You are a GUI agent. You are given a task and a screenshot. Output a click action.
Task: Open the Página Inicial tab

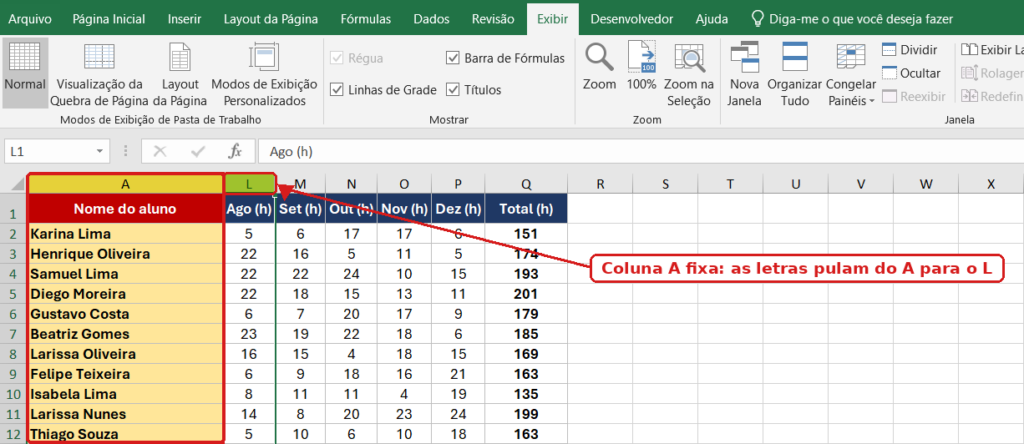(x=109, y=19)
